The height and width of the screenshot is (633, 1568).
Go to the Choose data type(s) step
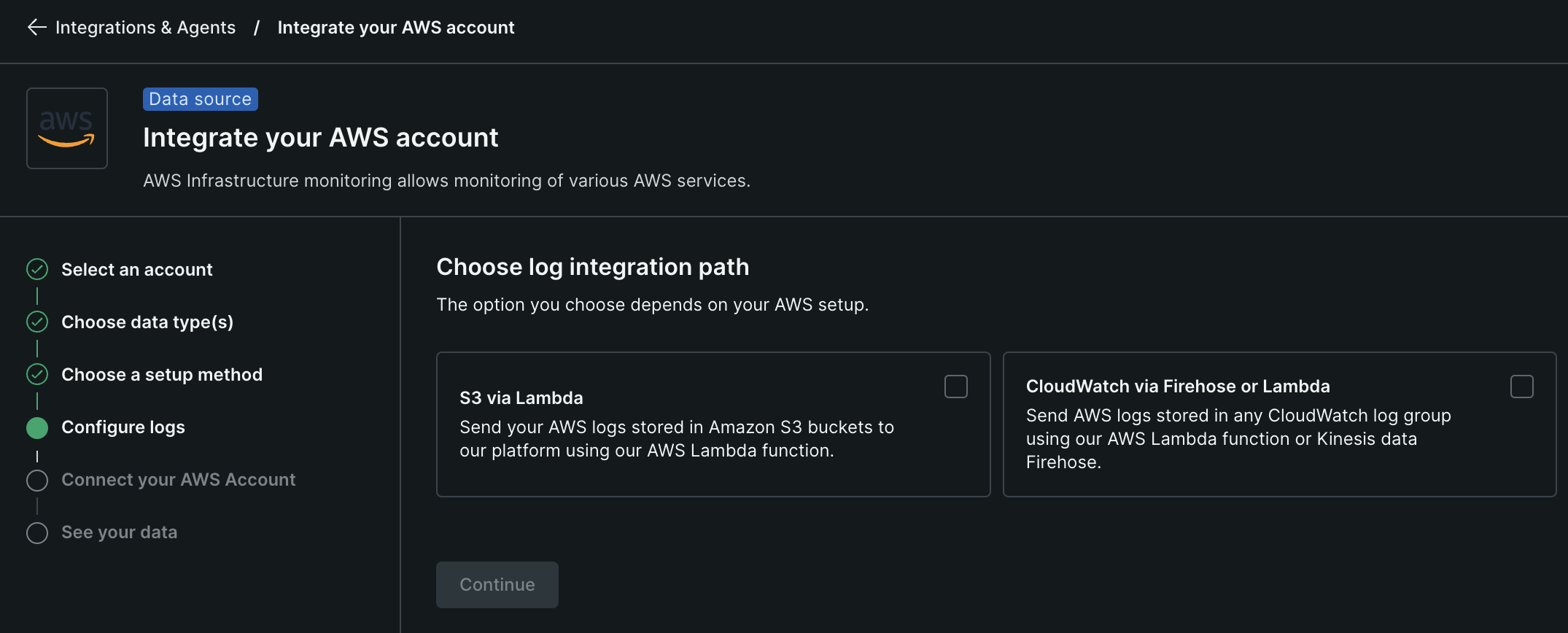coord(147,322)
